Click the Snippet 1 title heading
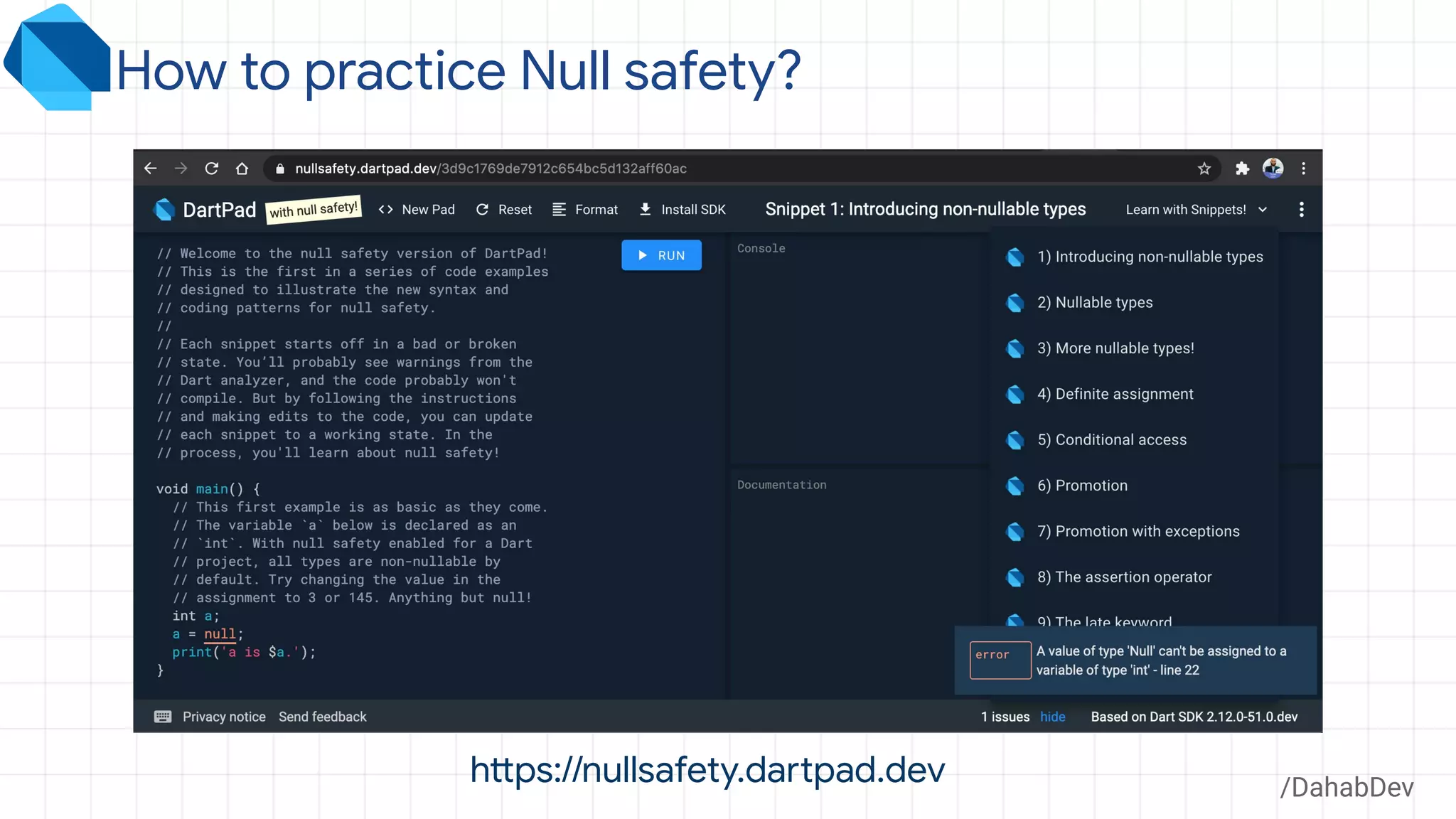Screen dimensions: 1456x819 pyautogui.click(x=926, y=209)
